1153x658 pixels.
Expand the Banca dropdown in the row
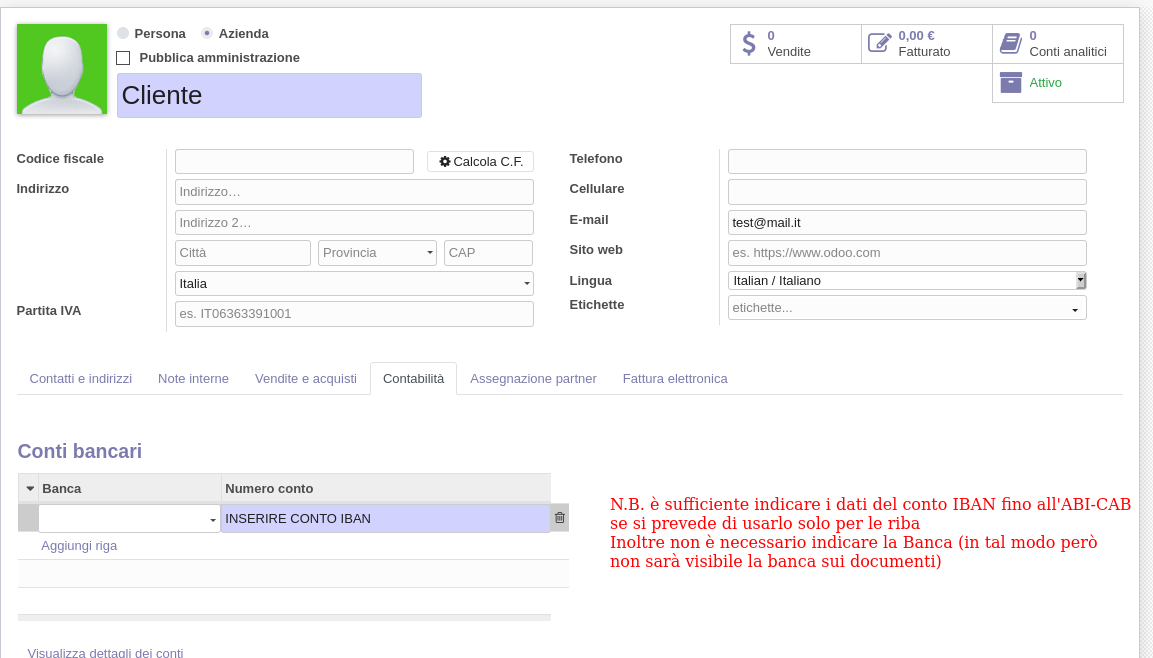point(212,520)
